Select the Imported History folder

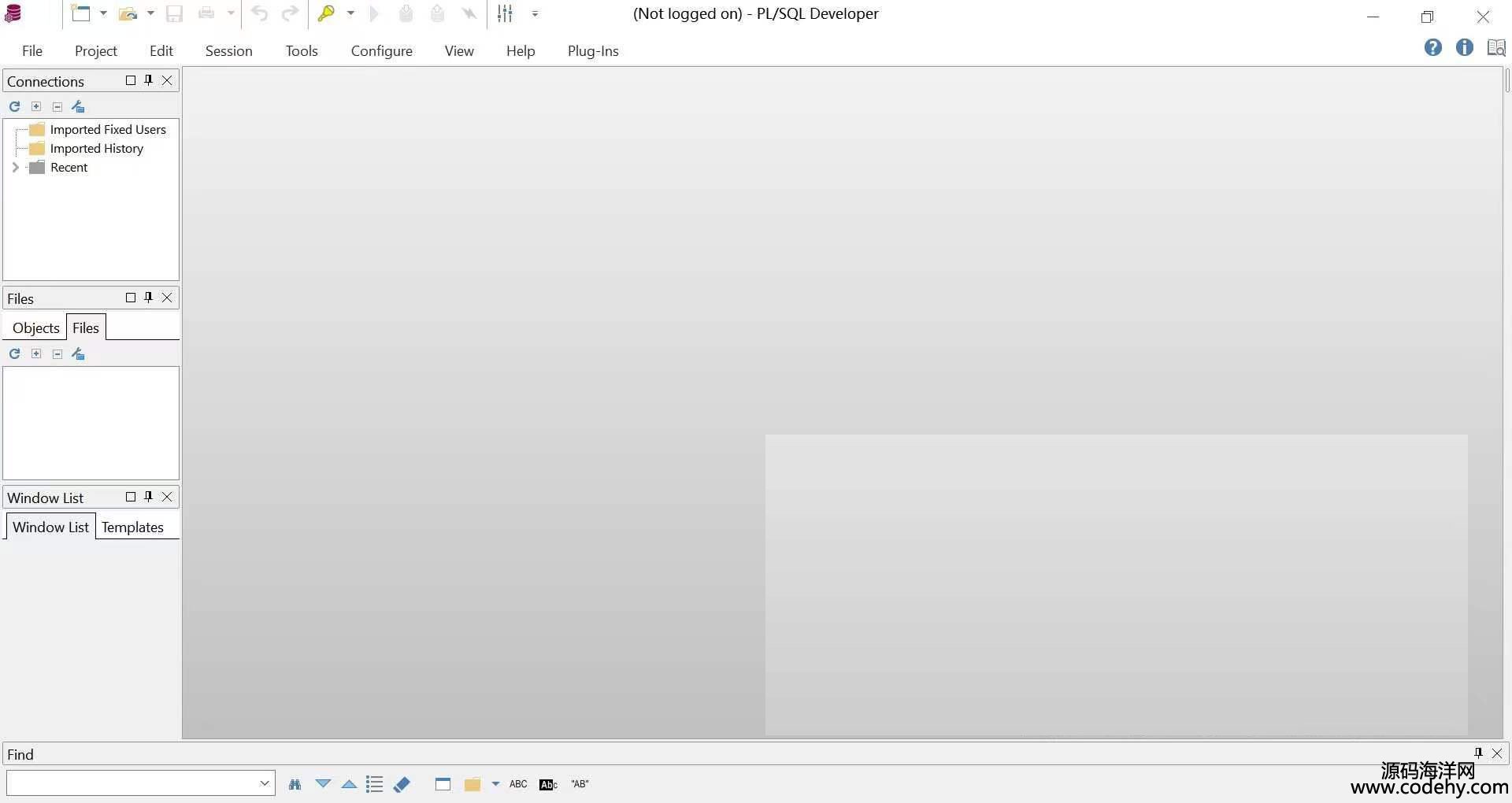pyautogui.click(x=87, y=149)
